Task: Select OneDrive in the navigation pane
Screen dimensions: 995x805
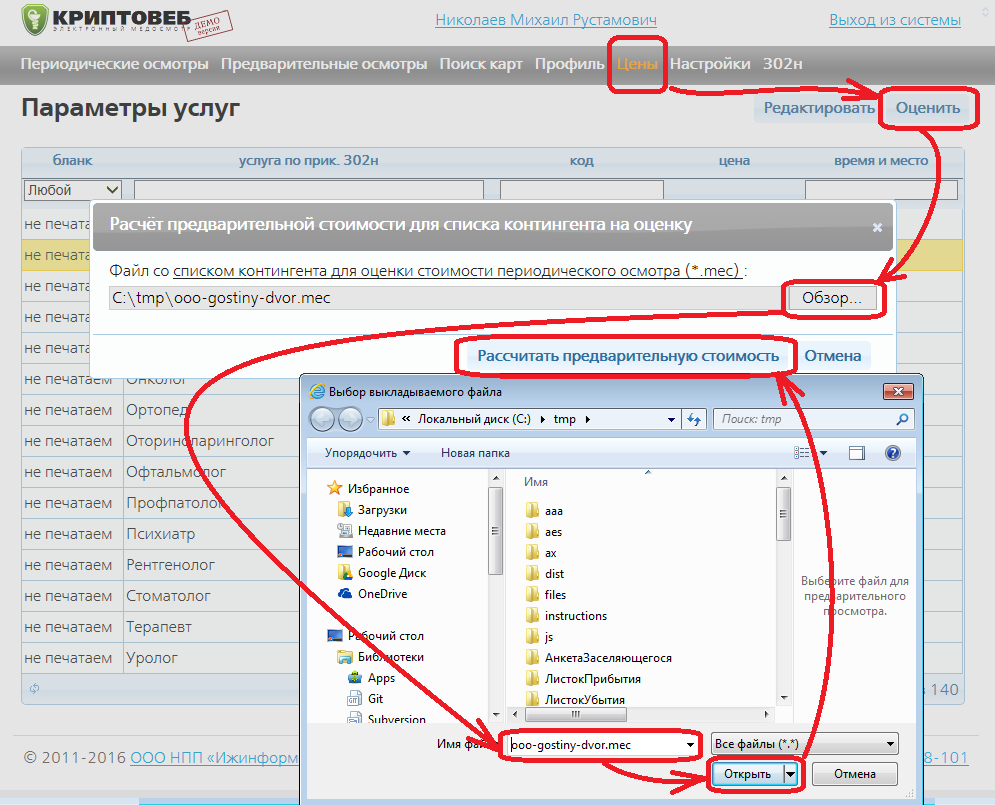Action: (382, 594)
